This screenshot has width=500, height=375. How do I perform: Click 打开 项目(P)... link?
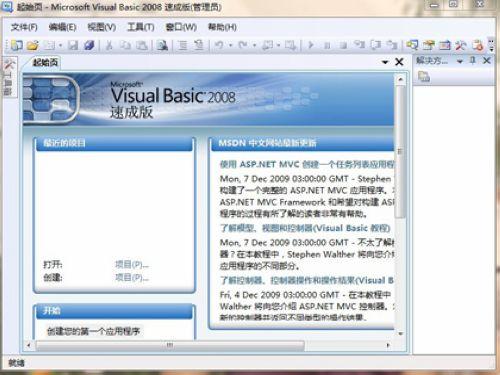coord(132,265)
